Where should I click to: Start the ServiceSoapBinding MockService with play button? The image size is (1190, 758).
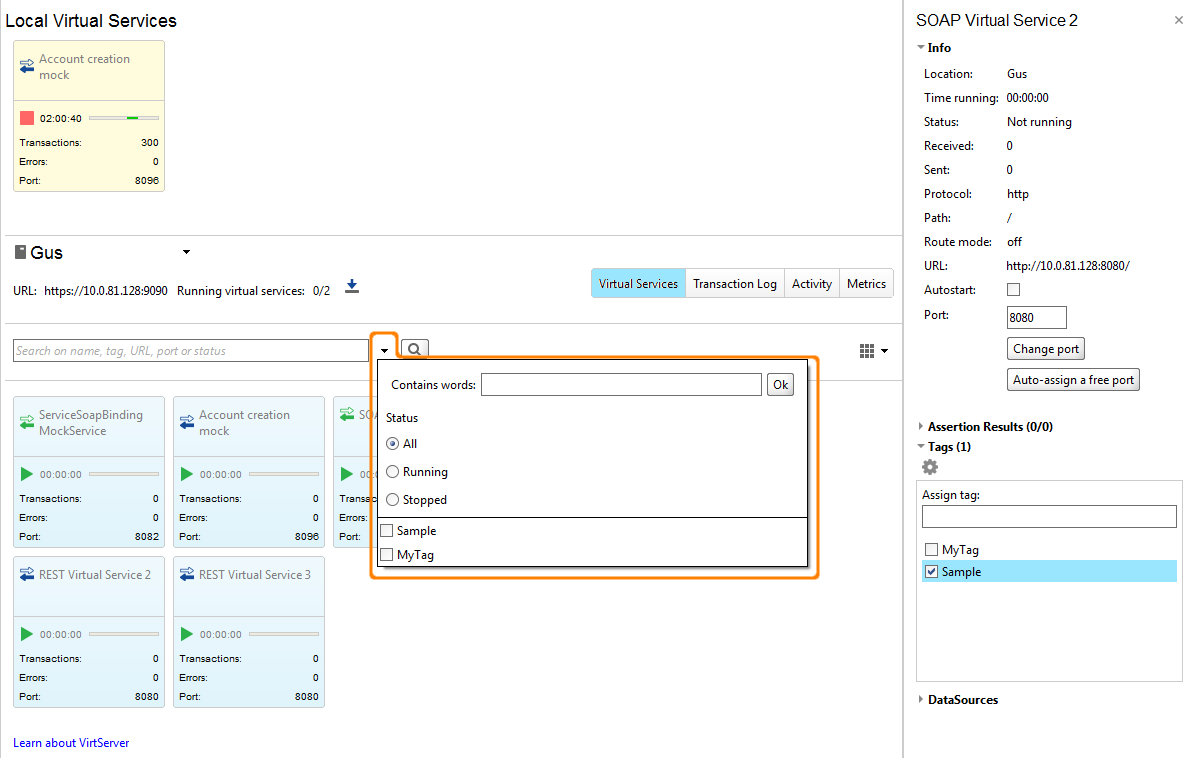click(x=26, y=474)
